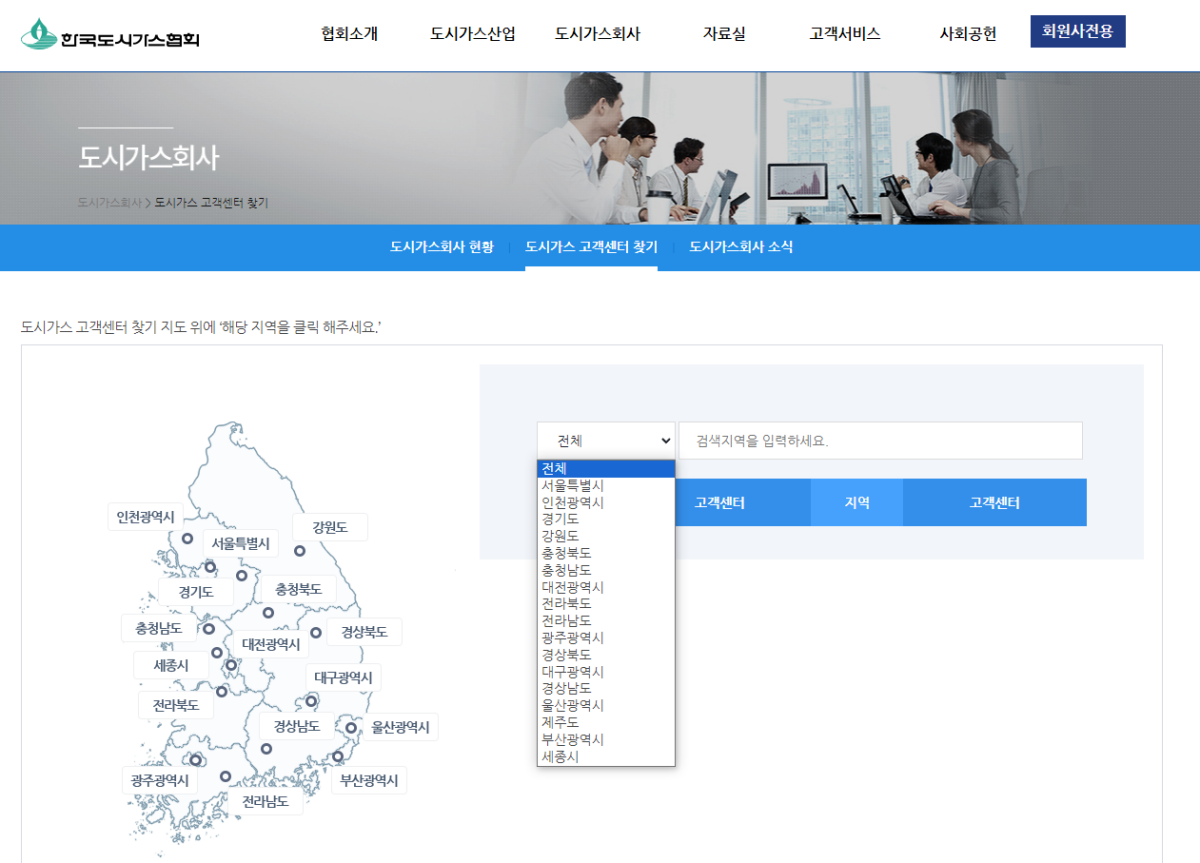This screenshot has width=1200, height=863.
Task: Switch to the 도시가스회사 소식 tab
Action: pyautogui.click(x=740, y=247)
